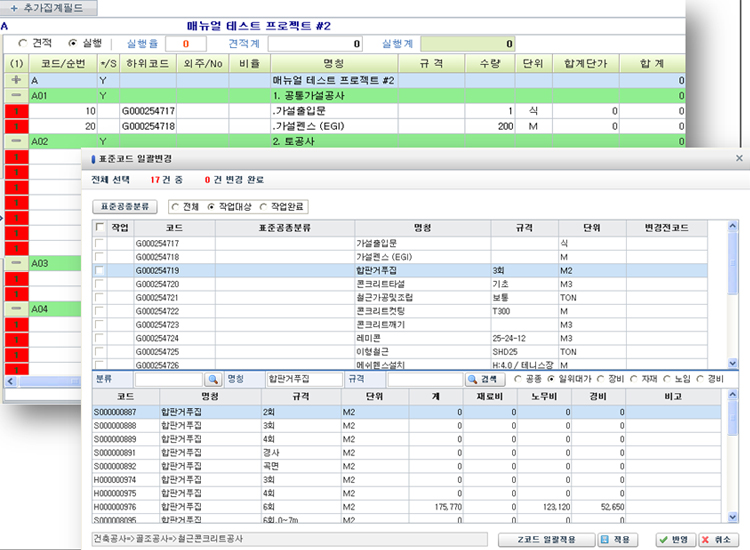Select the 견적 radio button

click(x=24, y=44)
